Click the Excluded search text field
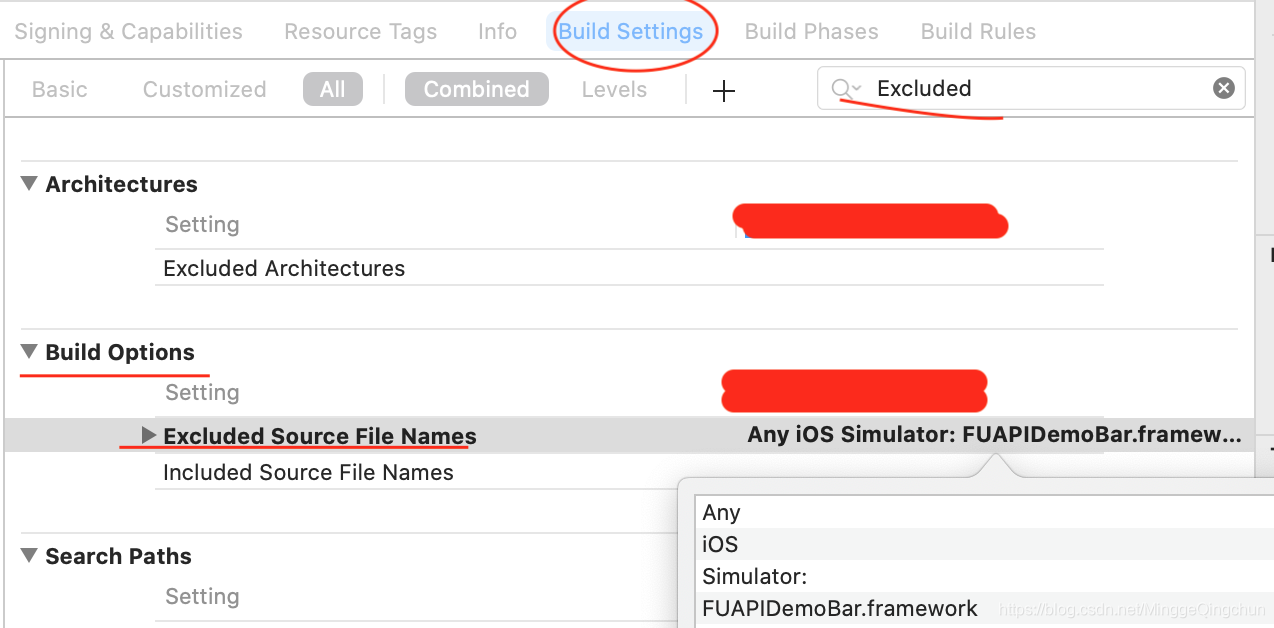Screen dimensions: 1274x628 coord(1030,88)
